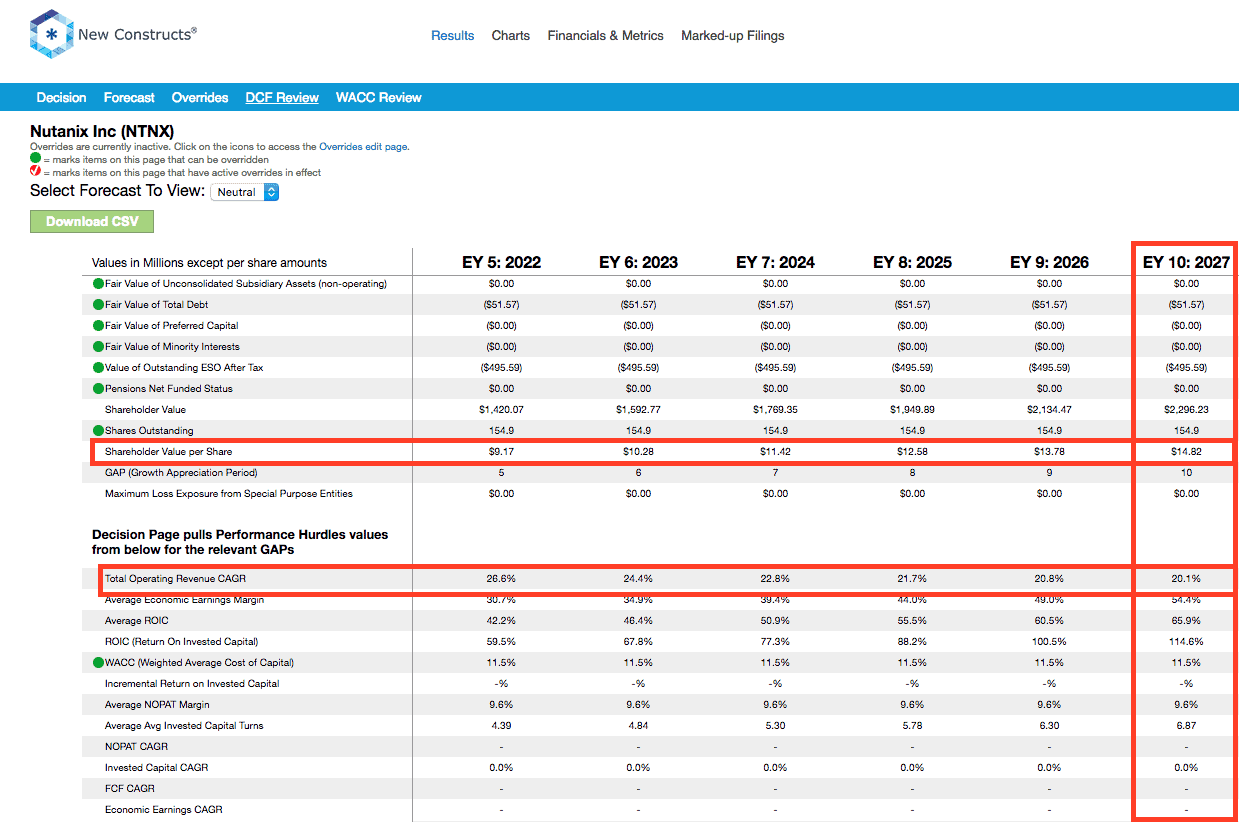Screen dimensions: 1239x822
Task: Switch to the Decision sub-tab
Action: point(62,98)
